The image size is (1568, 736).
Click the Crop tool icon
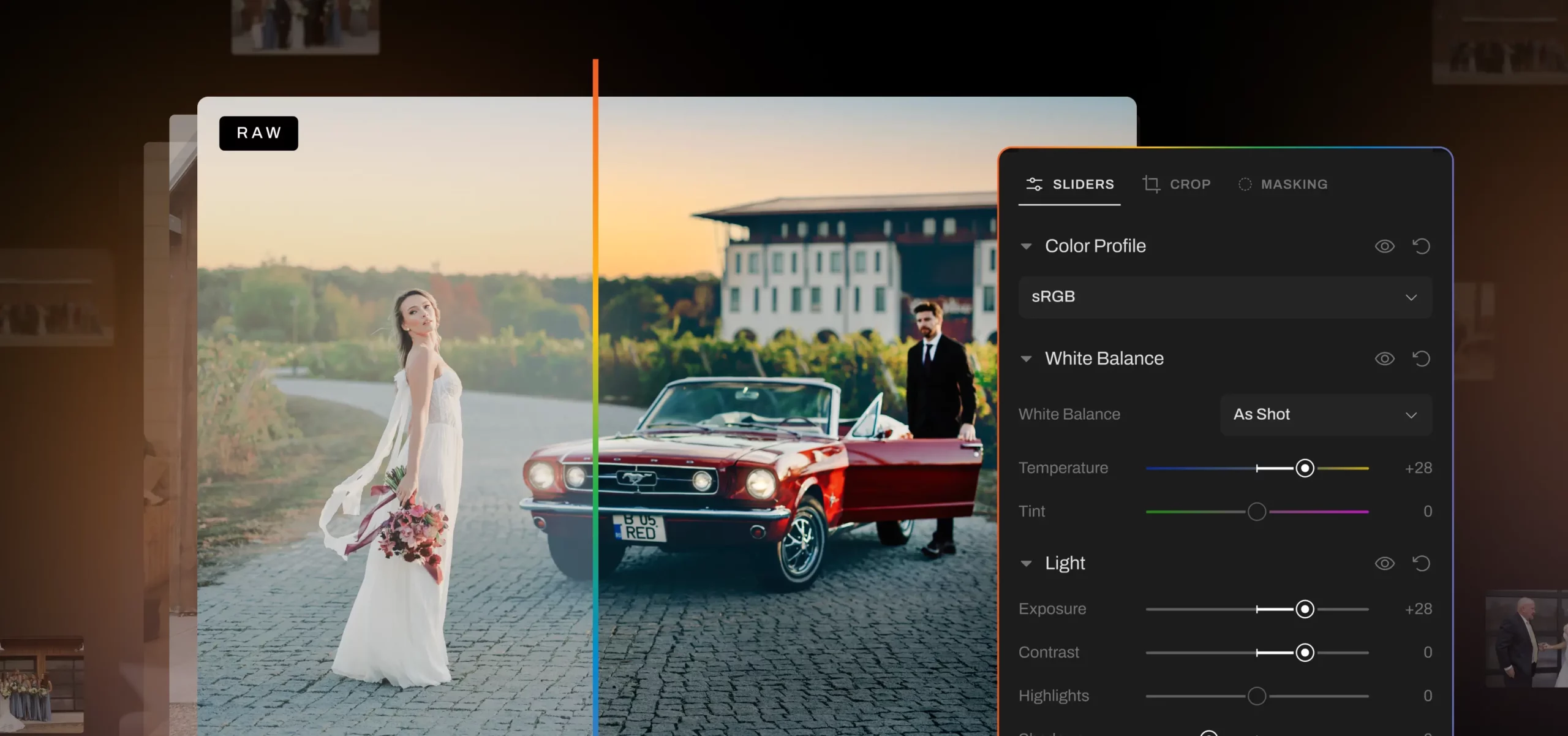1151,184
